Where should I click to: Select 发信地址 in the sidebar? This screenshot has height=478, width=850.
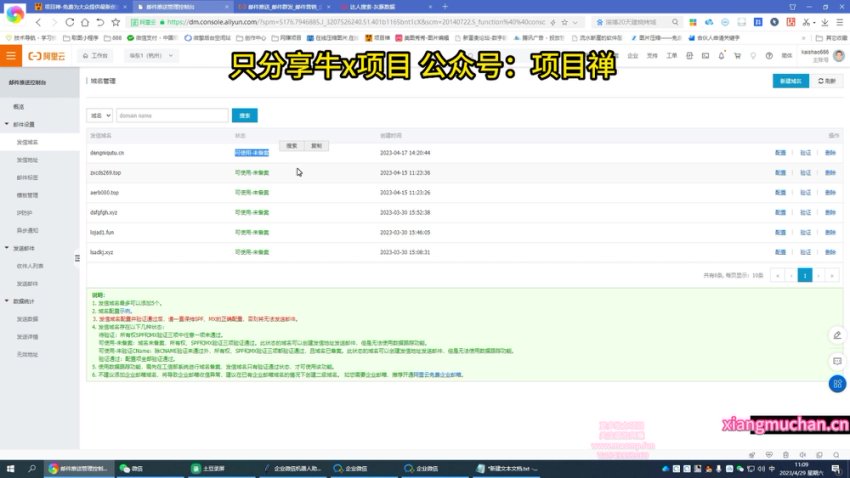tap(27, 159)
